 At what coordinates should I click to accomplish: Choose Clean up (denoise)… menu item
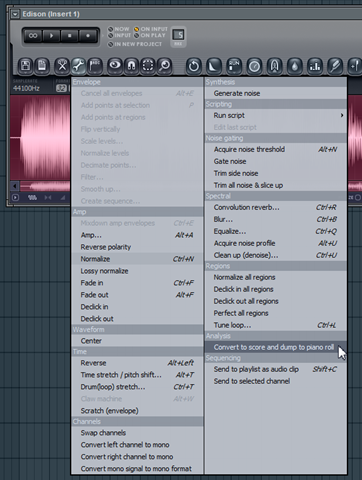pyautogui.click(x=276, y=255)
